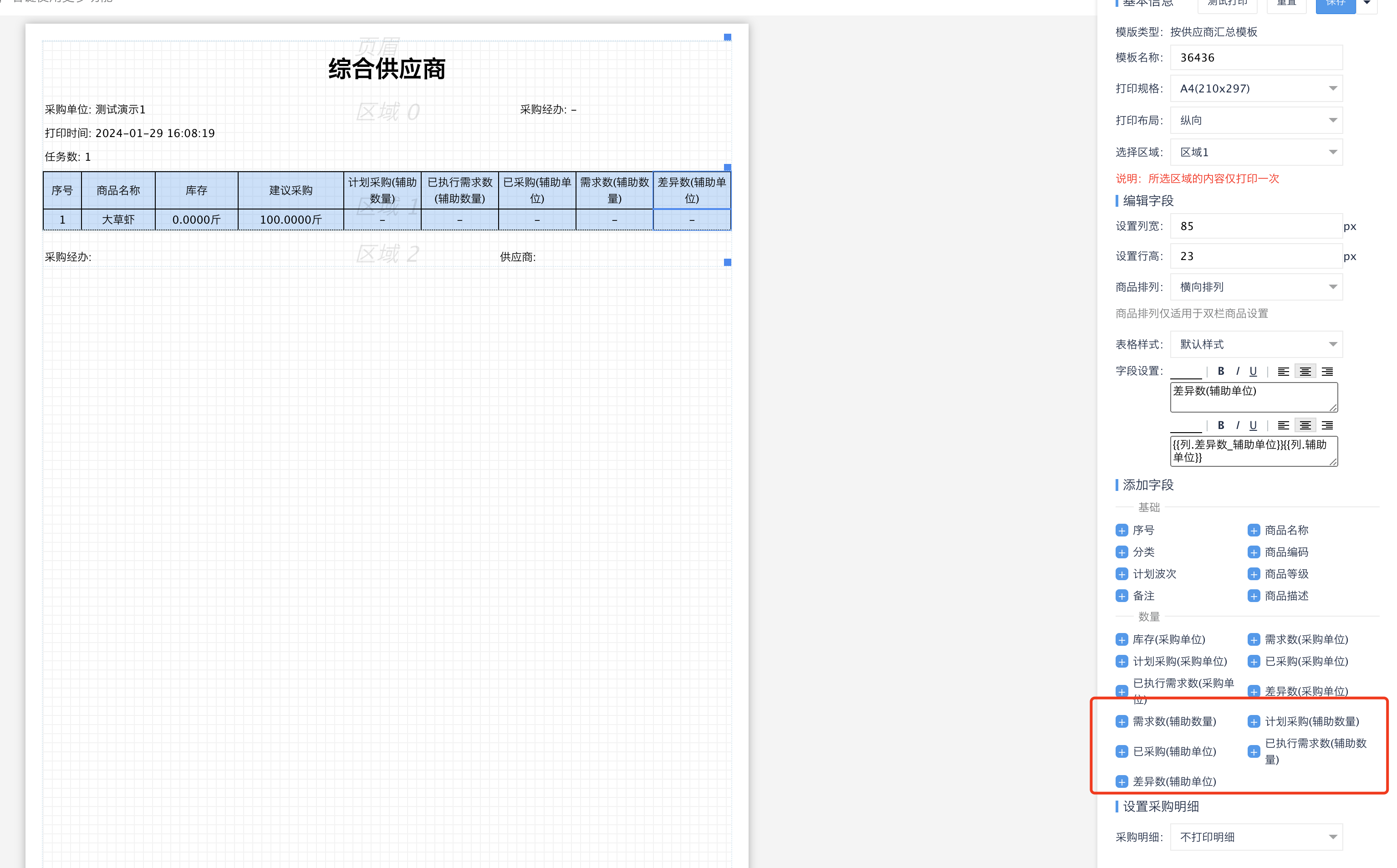The image size is (1397, 868).
Task: Select the 综合供应商 title on the canvas
Action: click(x=387, y=69)
